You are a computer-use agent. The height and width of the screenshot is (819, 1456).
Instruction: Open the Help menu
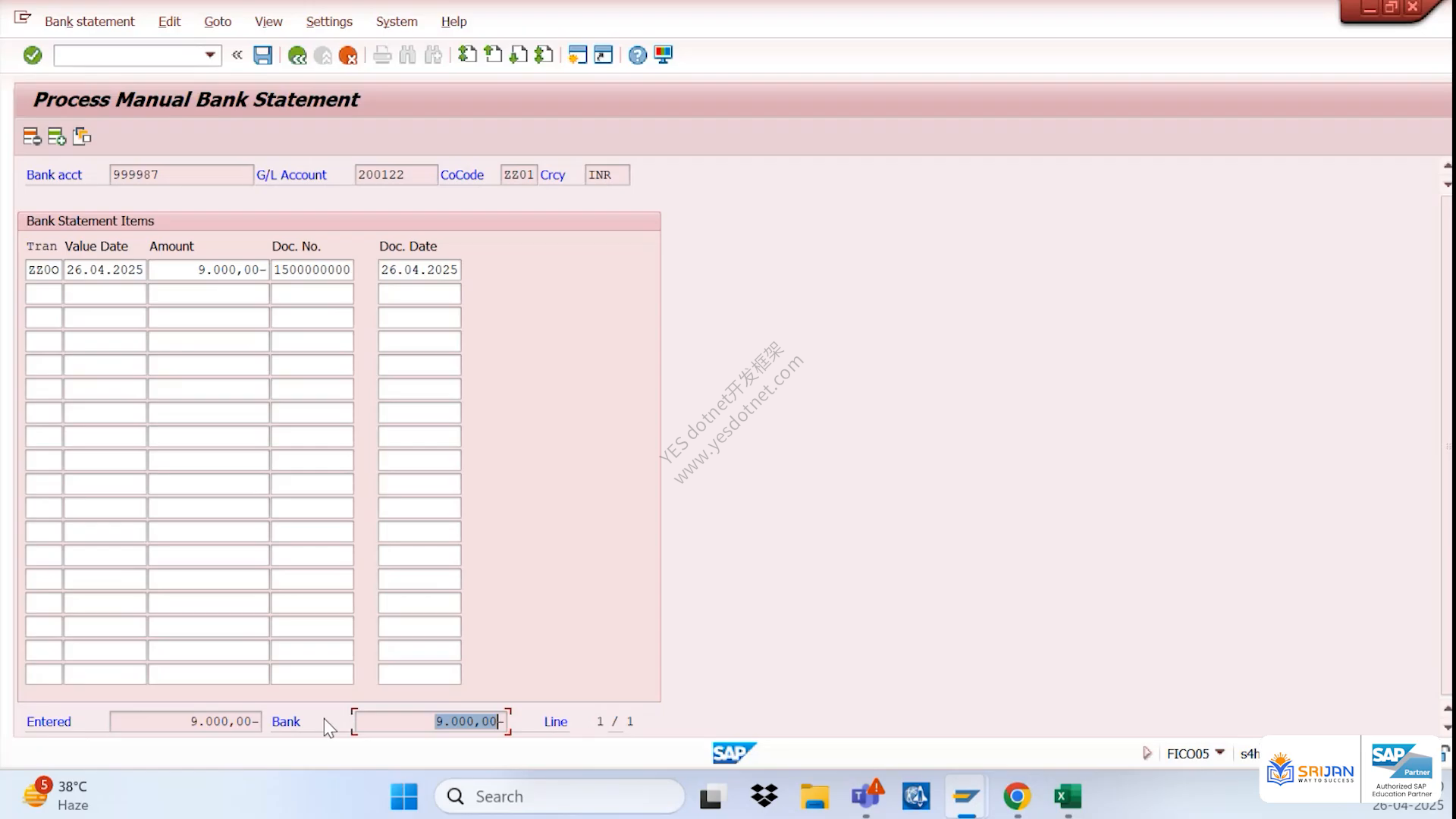[x=454, y=21]
